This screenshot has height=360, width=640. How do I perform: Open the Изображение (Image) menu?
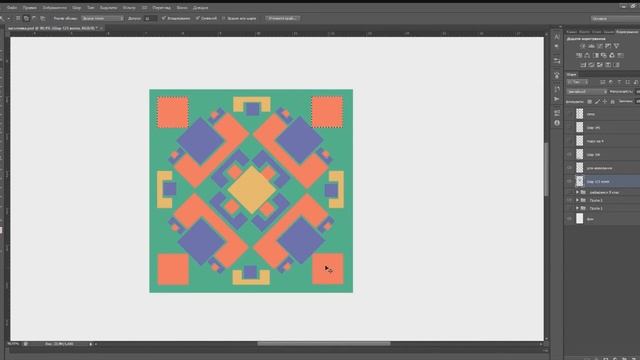coord(54,7)
